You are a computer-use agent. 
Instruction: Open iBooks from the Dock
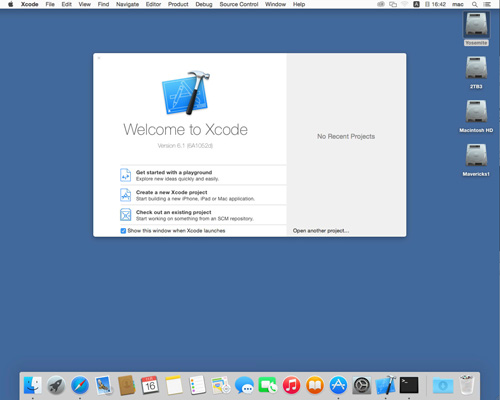[x=315, y=385]
